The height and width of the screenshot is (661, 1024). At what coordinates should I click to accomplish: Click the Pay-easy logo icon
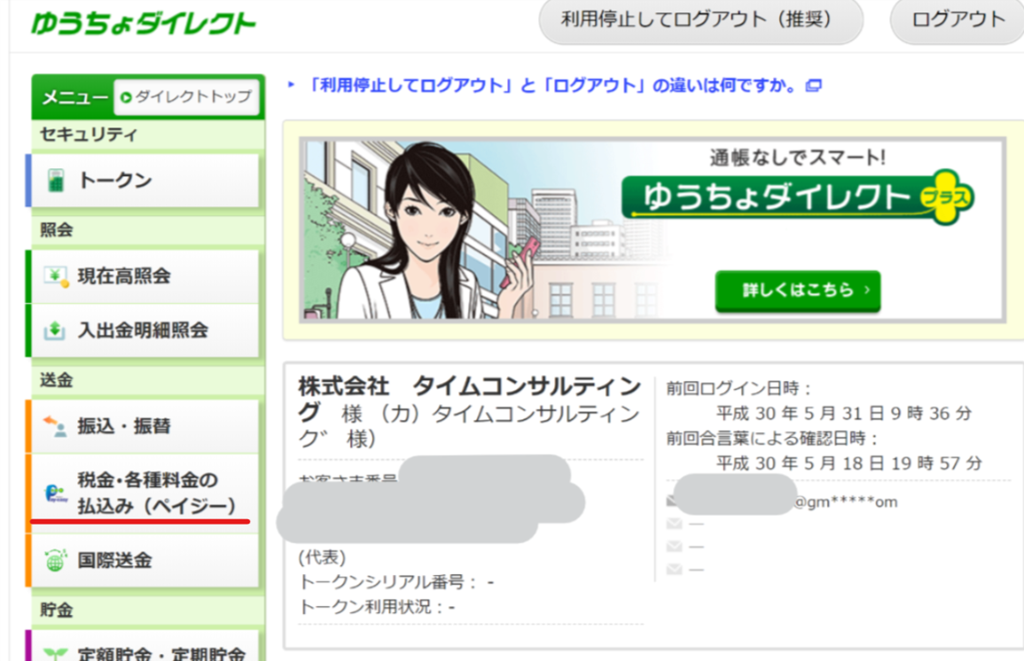(x=56, y=493)
